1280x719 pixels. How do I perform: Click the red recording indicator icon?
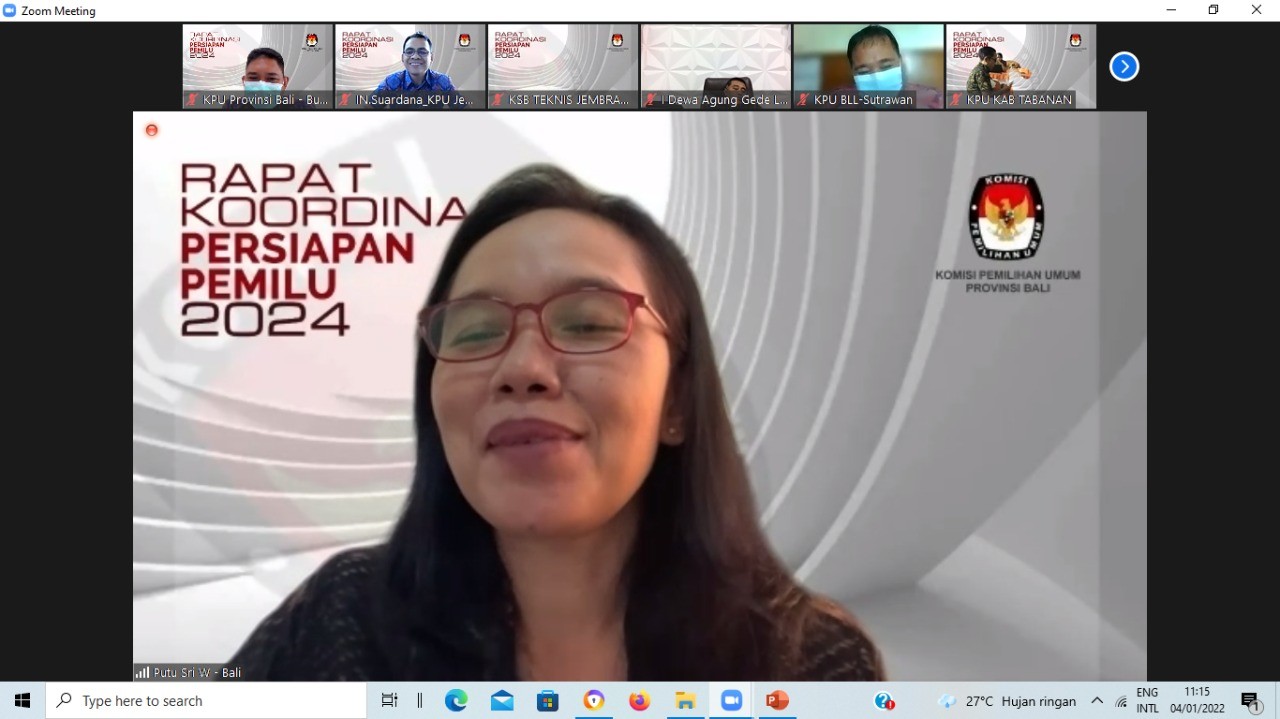pos(152,130)
